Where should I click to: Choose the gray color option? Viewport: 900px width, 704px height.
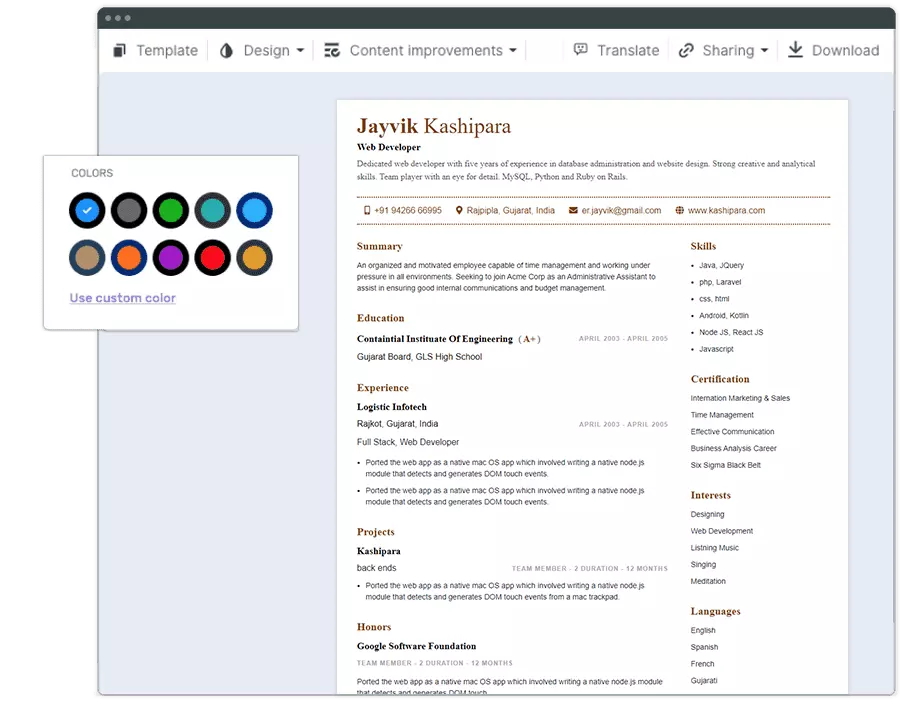129,210
